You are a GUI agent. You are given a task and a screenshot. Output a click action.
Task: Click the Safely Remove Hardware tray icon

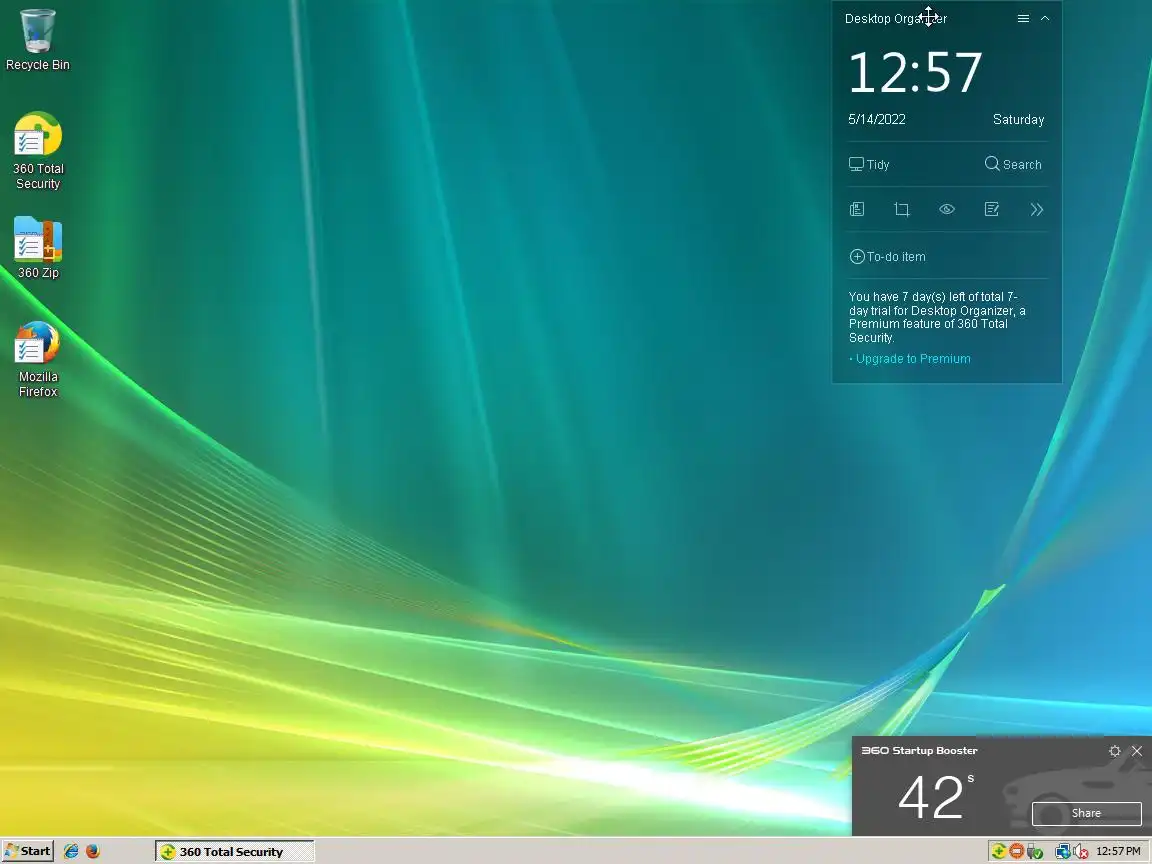click(x=1034, y=852)
